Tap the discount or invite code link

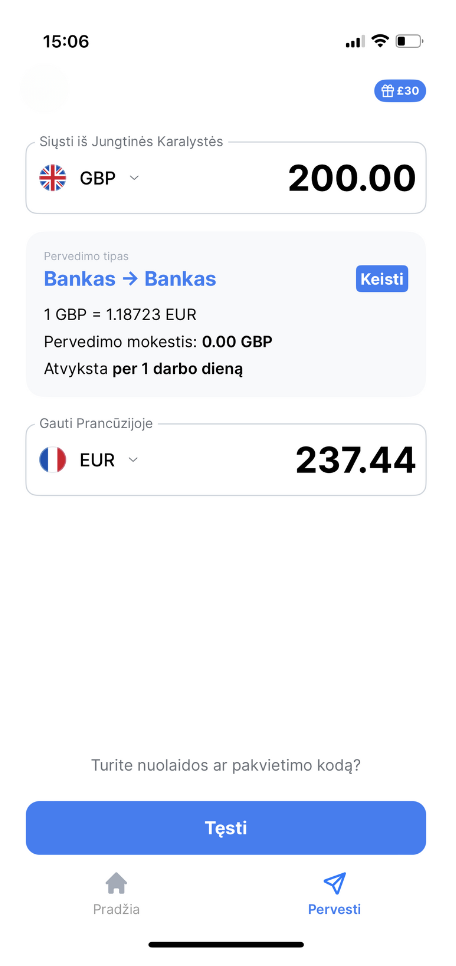[x=226, y=766]
